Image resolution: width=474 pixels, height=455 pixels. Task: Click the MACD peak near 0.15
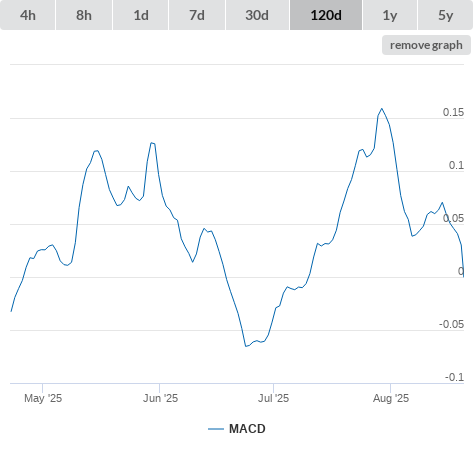[x=382, y=109]
